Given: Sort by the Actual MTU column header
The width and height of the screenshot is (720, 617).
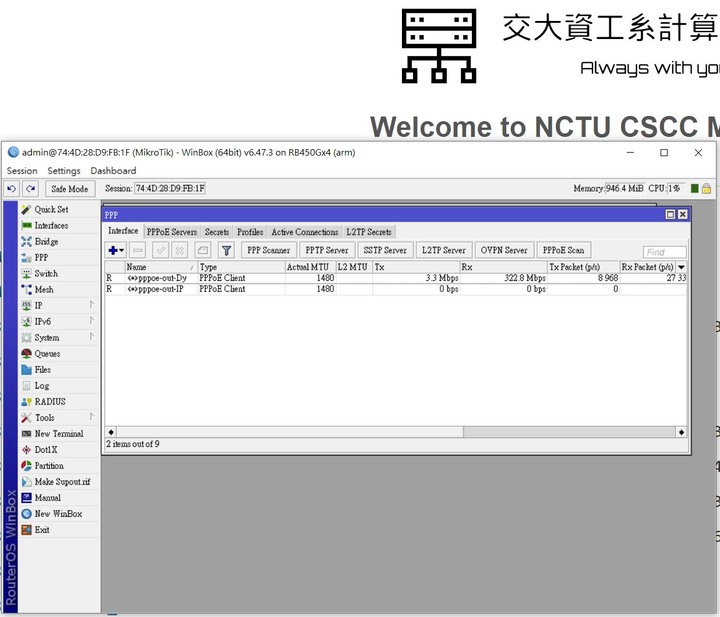Looking at the screenshot, I should 310,267.
